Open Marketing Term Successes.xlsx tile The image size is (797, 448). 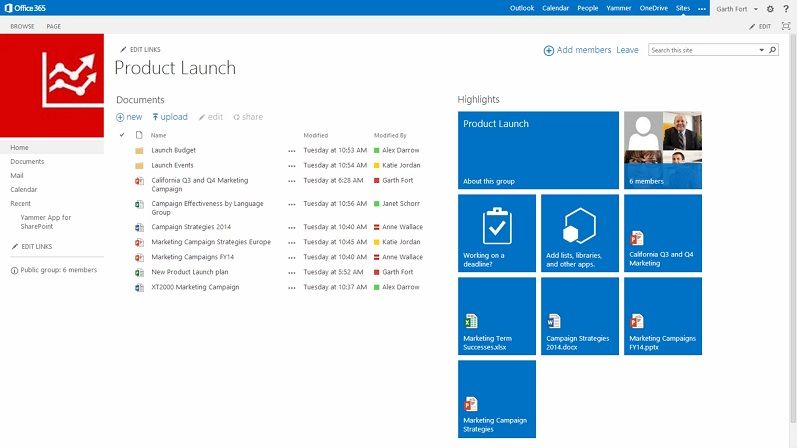pyautogui.click(x=497, y=316)
